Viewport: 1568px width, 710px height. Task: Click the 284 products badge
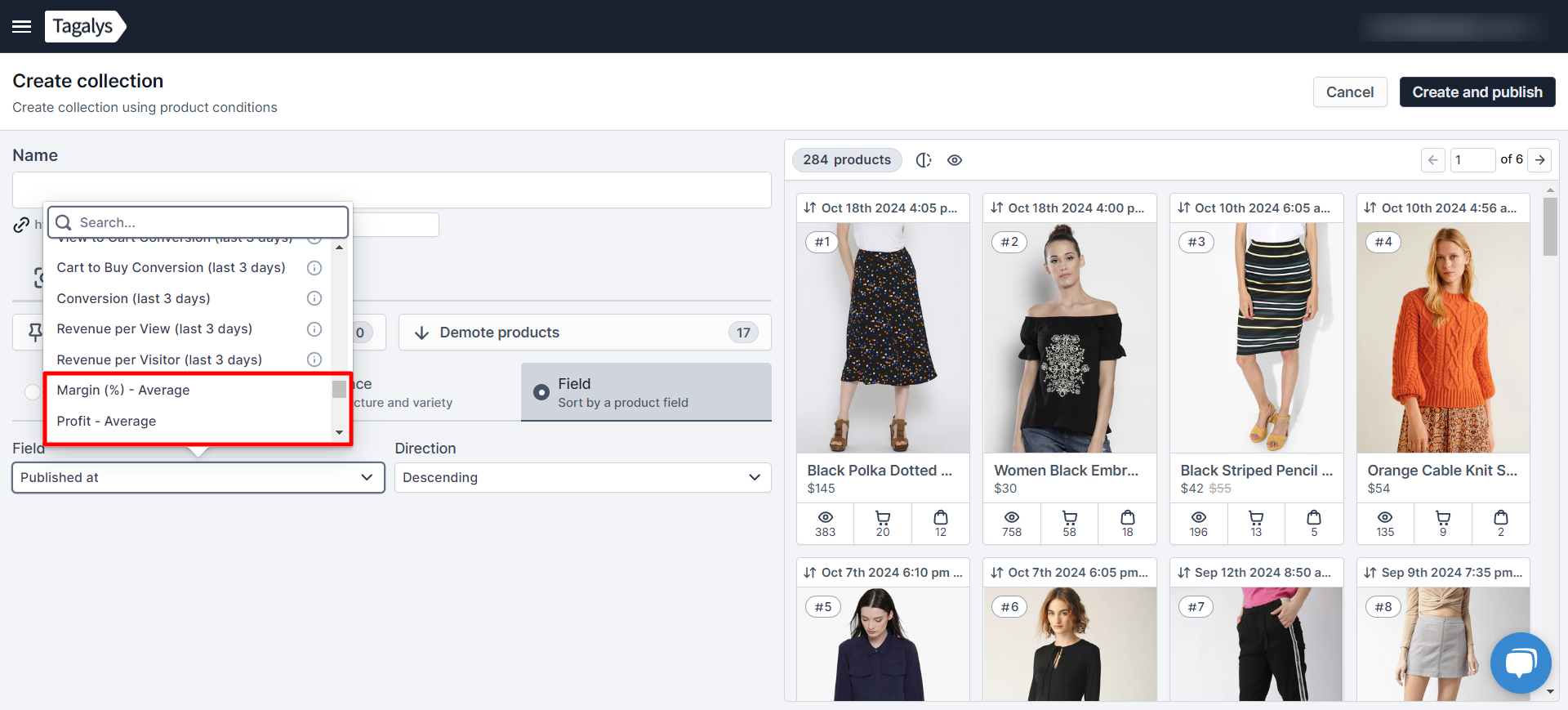click(x=847, y=160)
